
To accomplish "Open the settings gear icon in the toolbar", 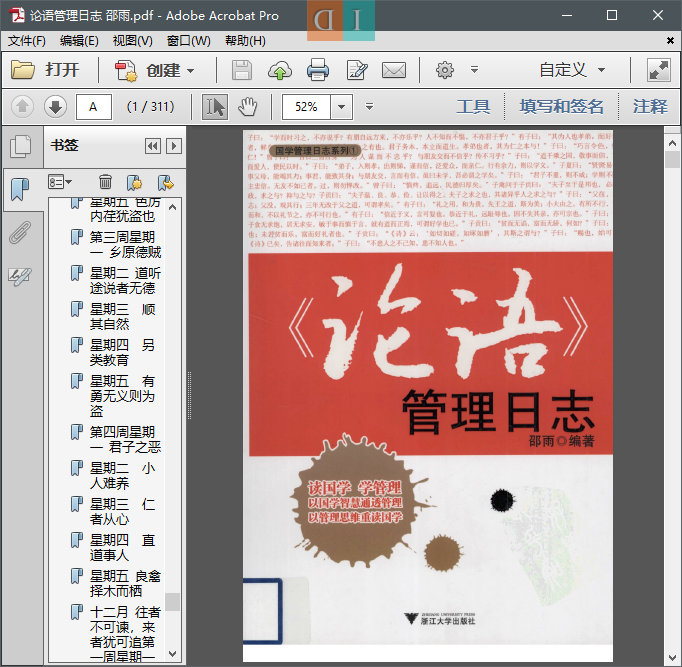I will [x=445, y=70].
